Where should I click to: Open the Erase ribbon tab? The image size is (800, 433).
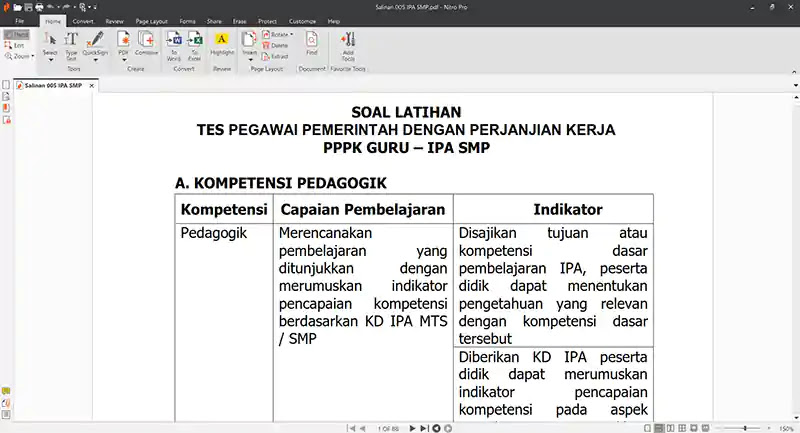coord(240,21)
